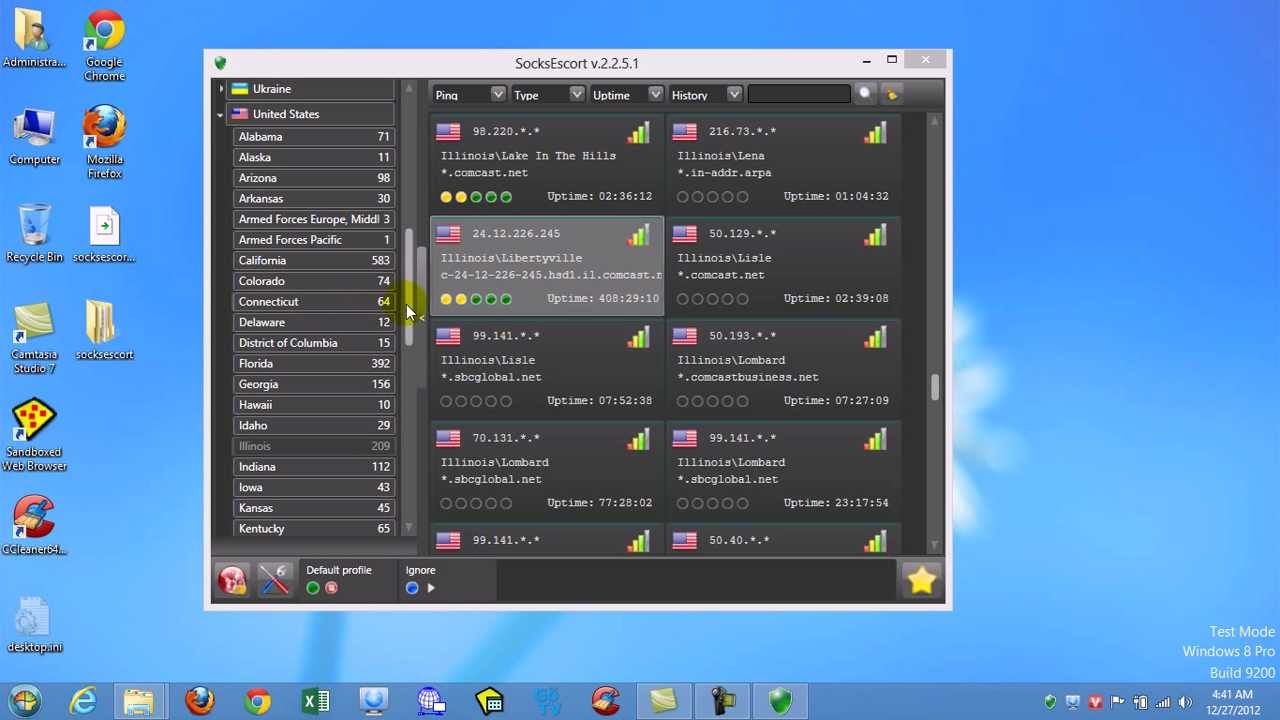Select Florida in the state list
1280x720 pixels.
tap(314, 363)
